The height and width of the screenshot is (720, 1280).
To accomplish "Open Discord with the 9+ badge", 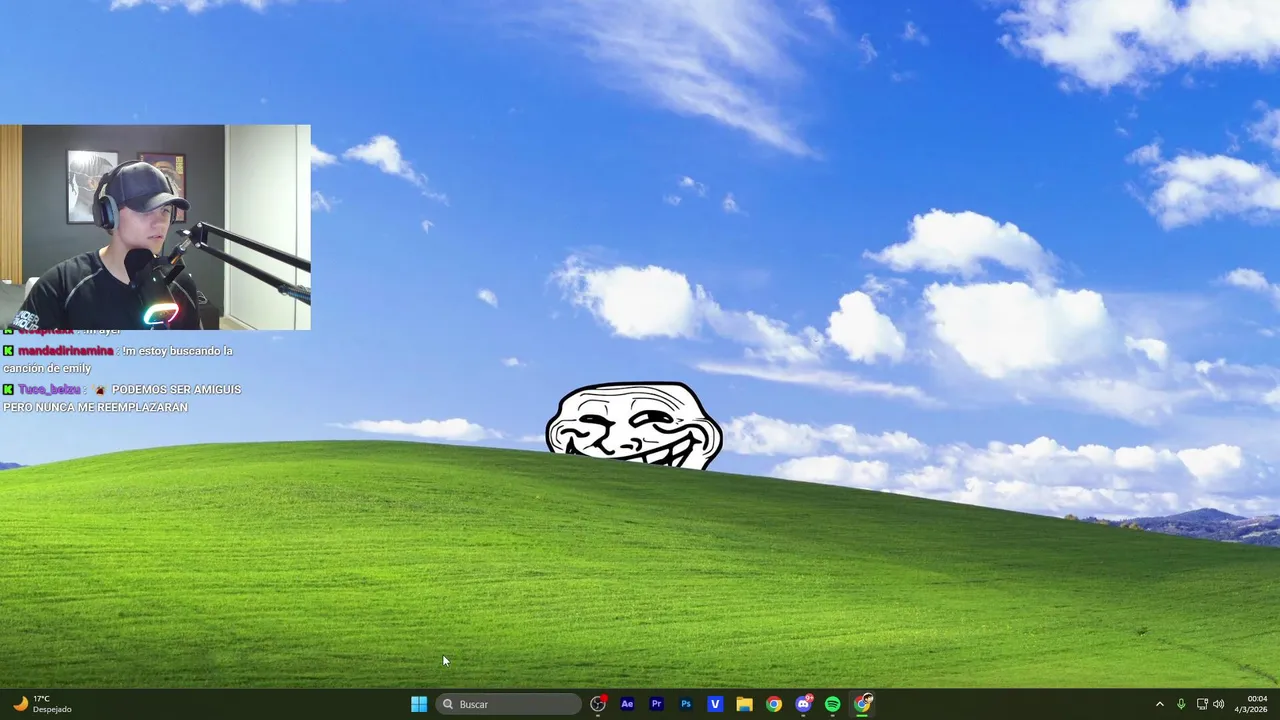I will [803, 704].
